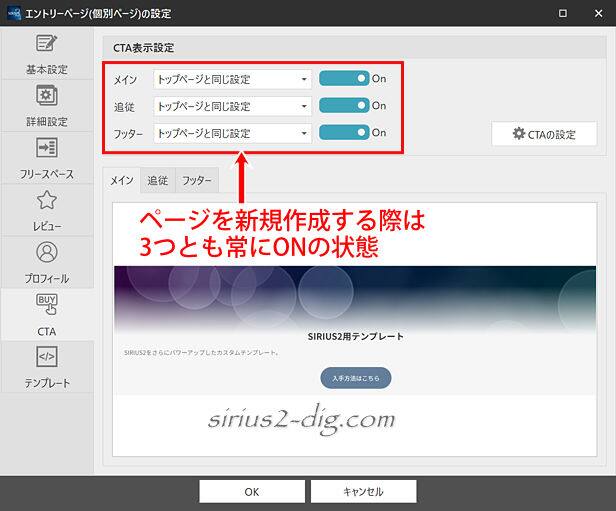Select the 詳細設定 gear icon
Viewport: 616px width, 511px height.
(47, 96)
